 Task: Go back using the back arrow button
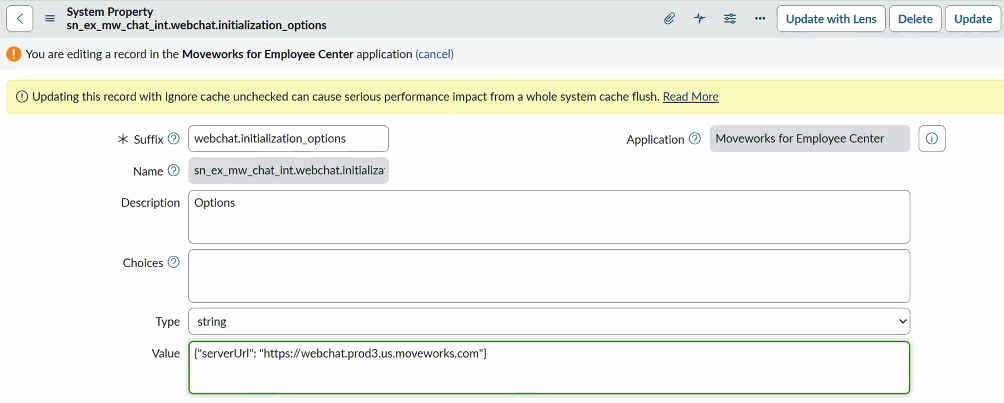click(x=20, y=19)
